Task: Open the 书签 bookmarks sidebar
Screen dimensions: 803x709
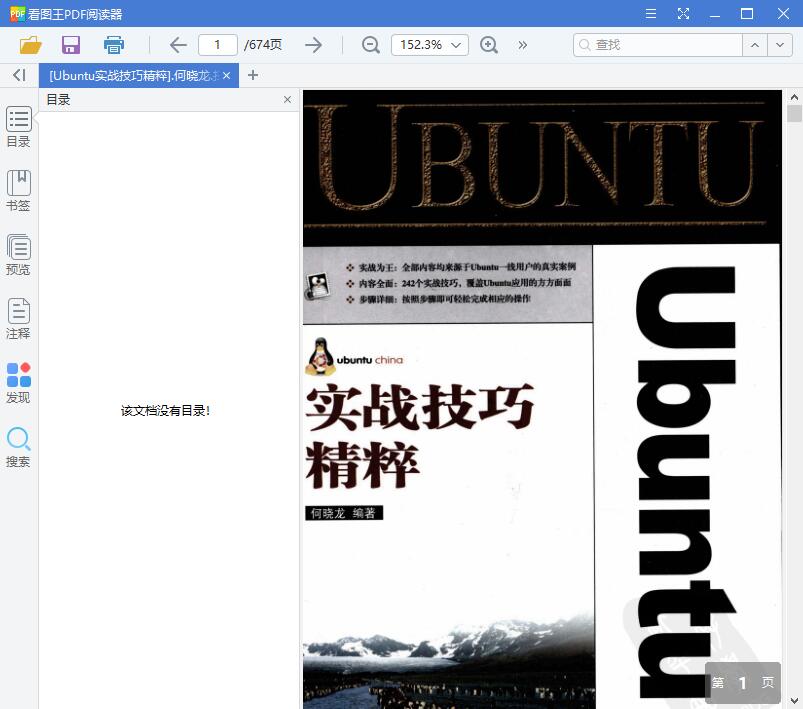Action: pos(18,191)
